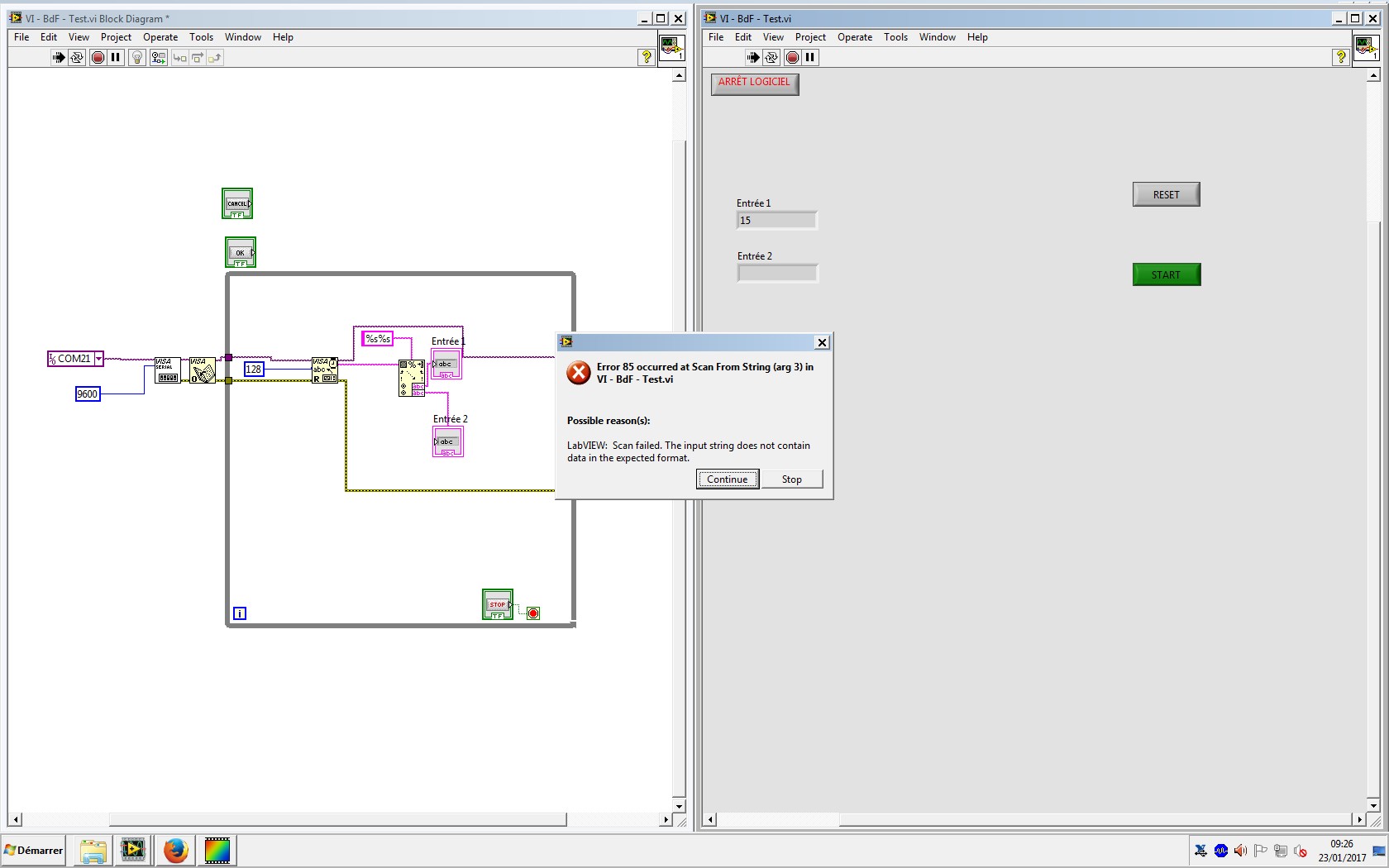Open Window menu in front panel window

937,37
